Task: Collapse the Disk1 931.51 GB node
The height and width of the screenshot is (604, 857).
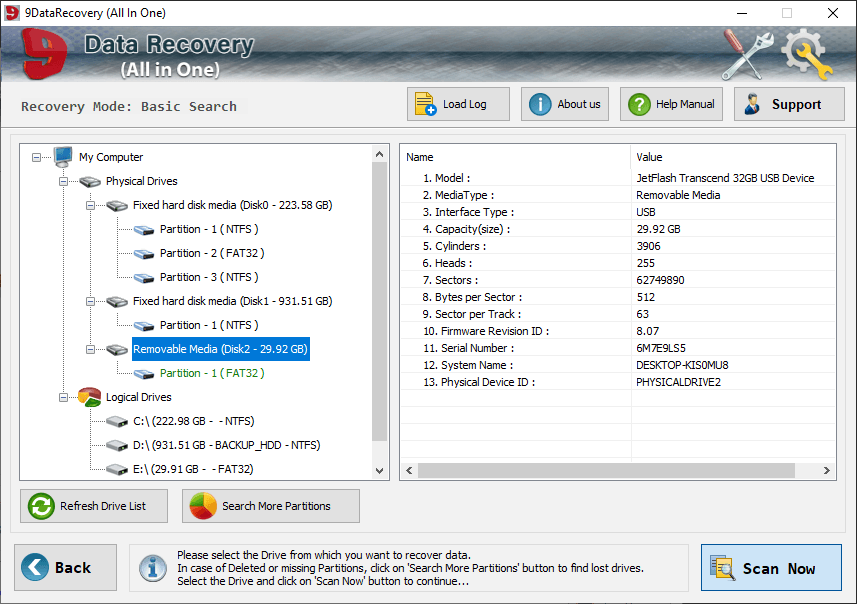Action: point(91,302)
